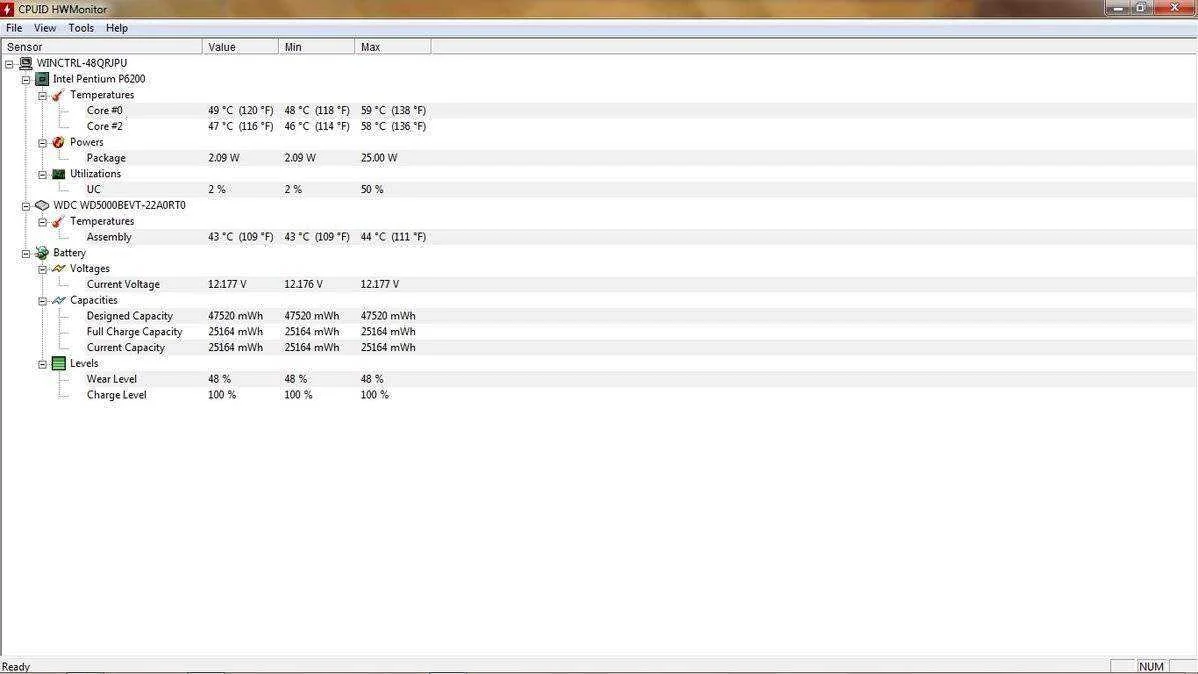
Task: Click Core #2 max 58 °C (136 °F)
Action: click(x=393, y=126)
